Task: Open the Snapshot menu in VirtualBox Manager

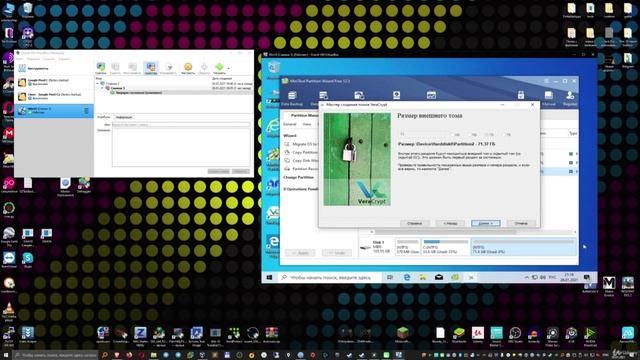Action: [x=49, y=59]
